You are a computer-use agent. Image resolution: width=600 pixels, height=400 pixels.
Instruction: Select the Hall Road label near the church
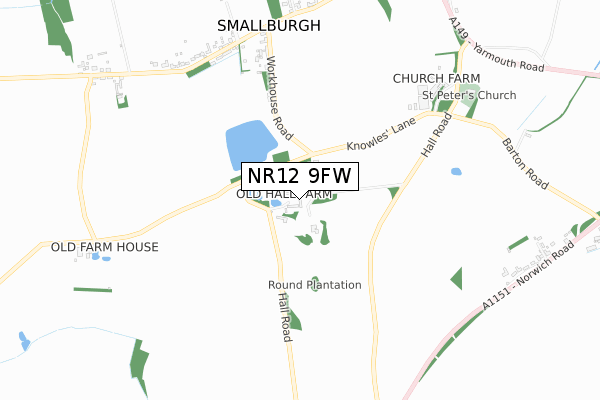click(437, 135)
